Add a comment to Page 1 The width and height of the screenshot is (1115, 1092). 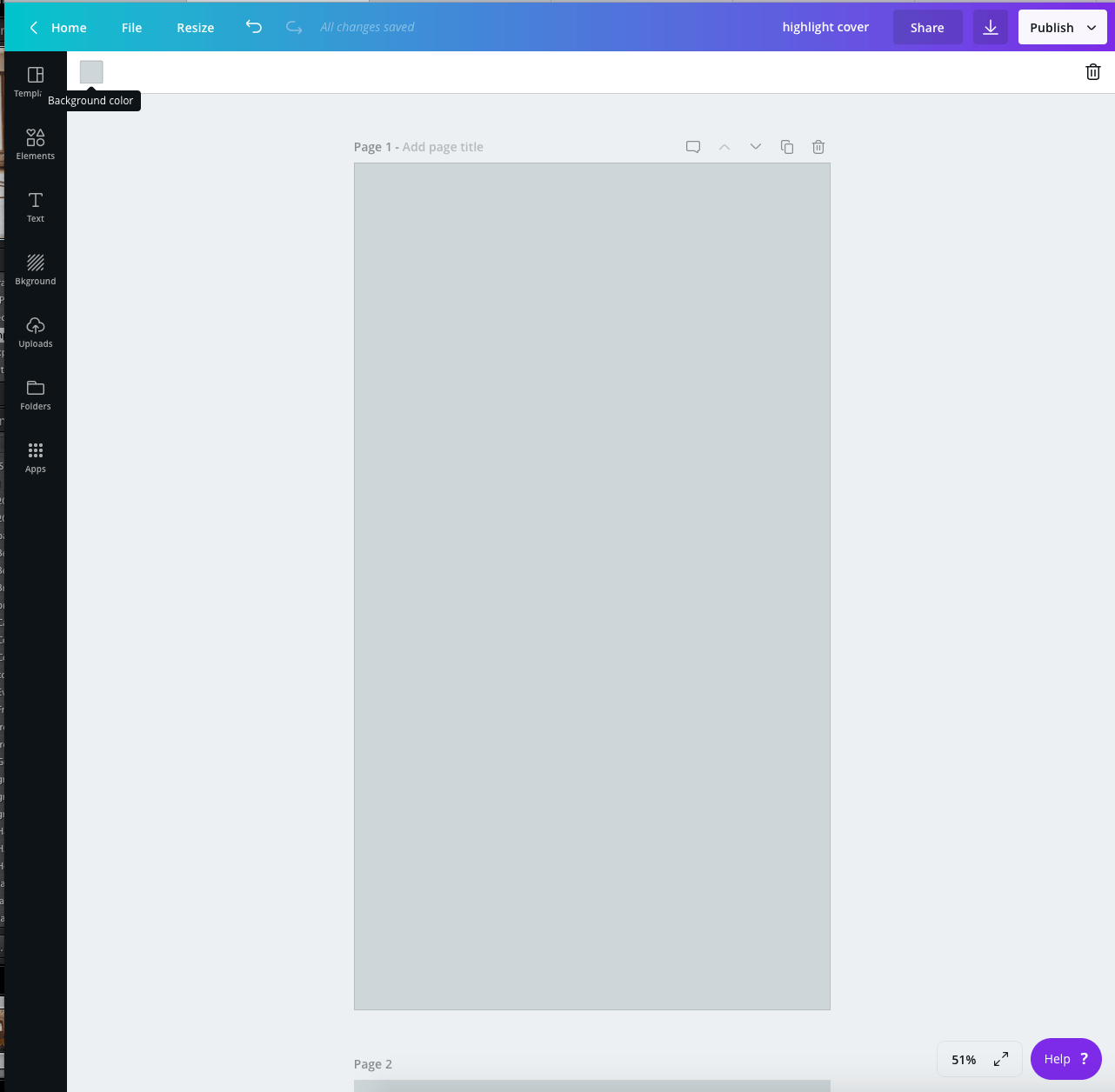(x=693, y=147)
